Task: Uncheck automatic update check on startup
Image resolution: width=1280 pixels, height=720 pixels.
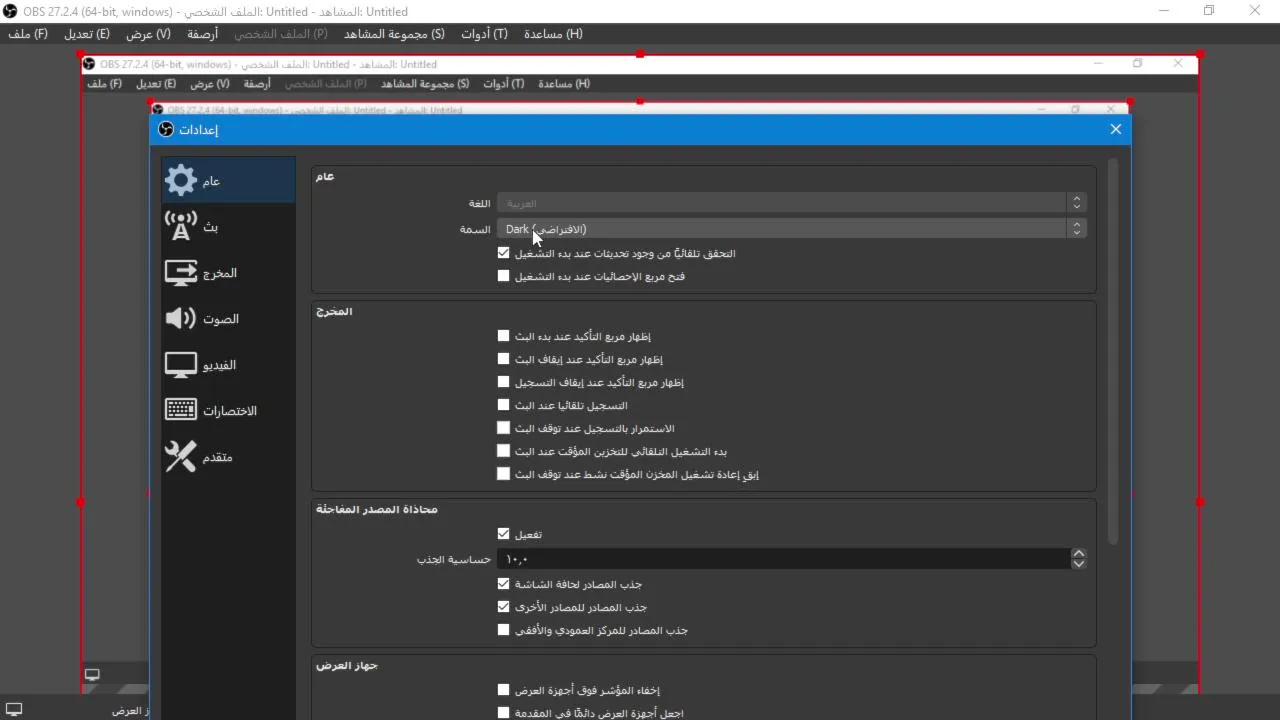Action: (504, 253)
